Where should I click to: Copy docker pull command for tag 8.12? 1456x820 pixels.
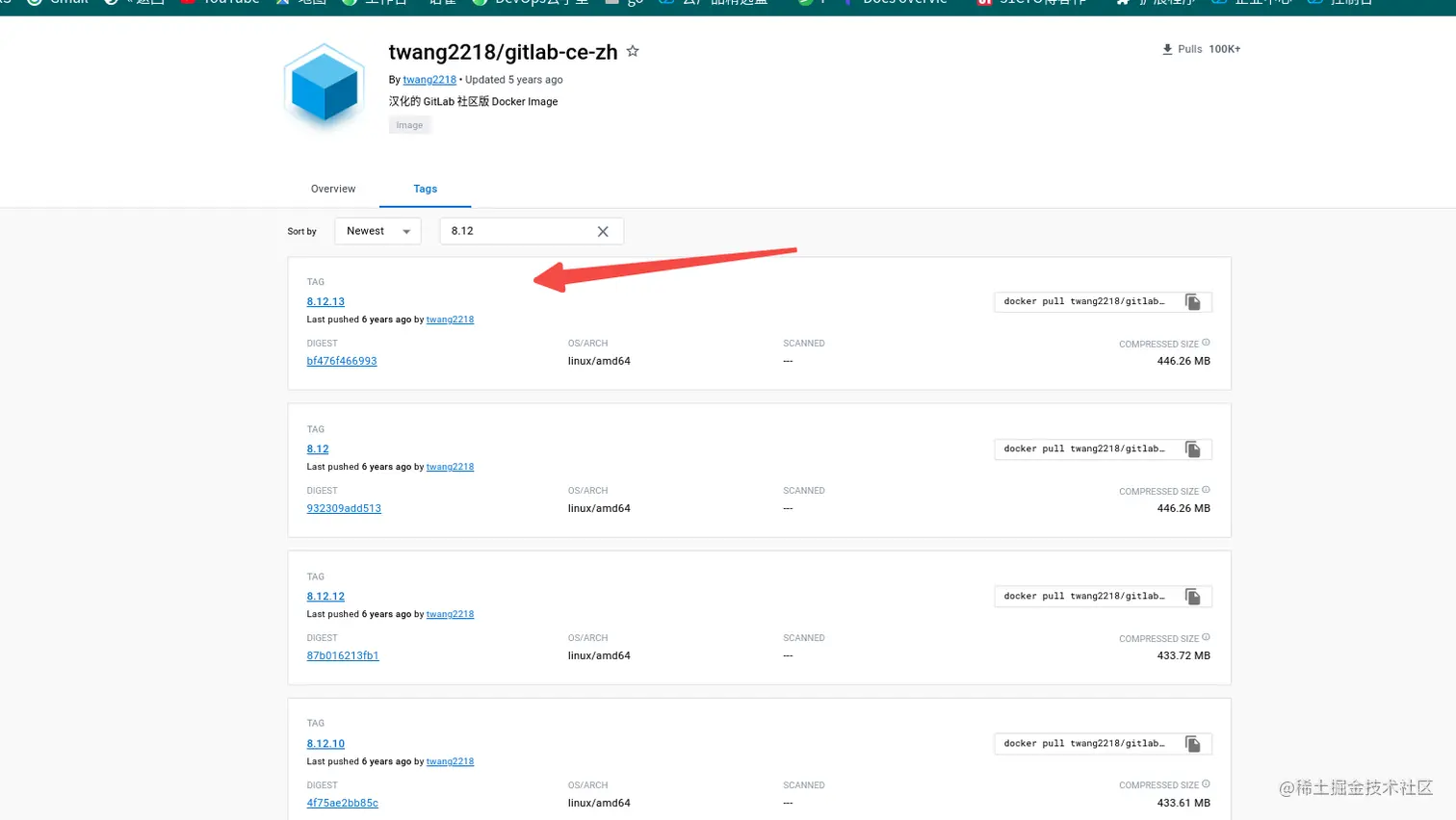[x=1192, y=449]
